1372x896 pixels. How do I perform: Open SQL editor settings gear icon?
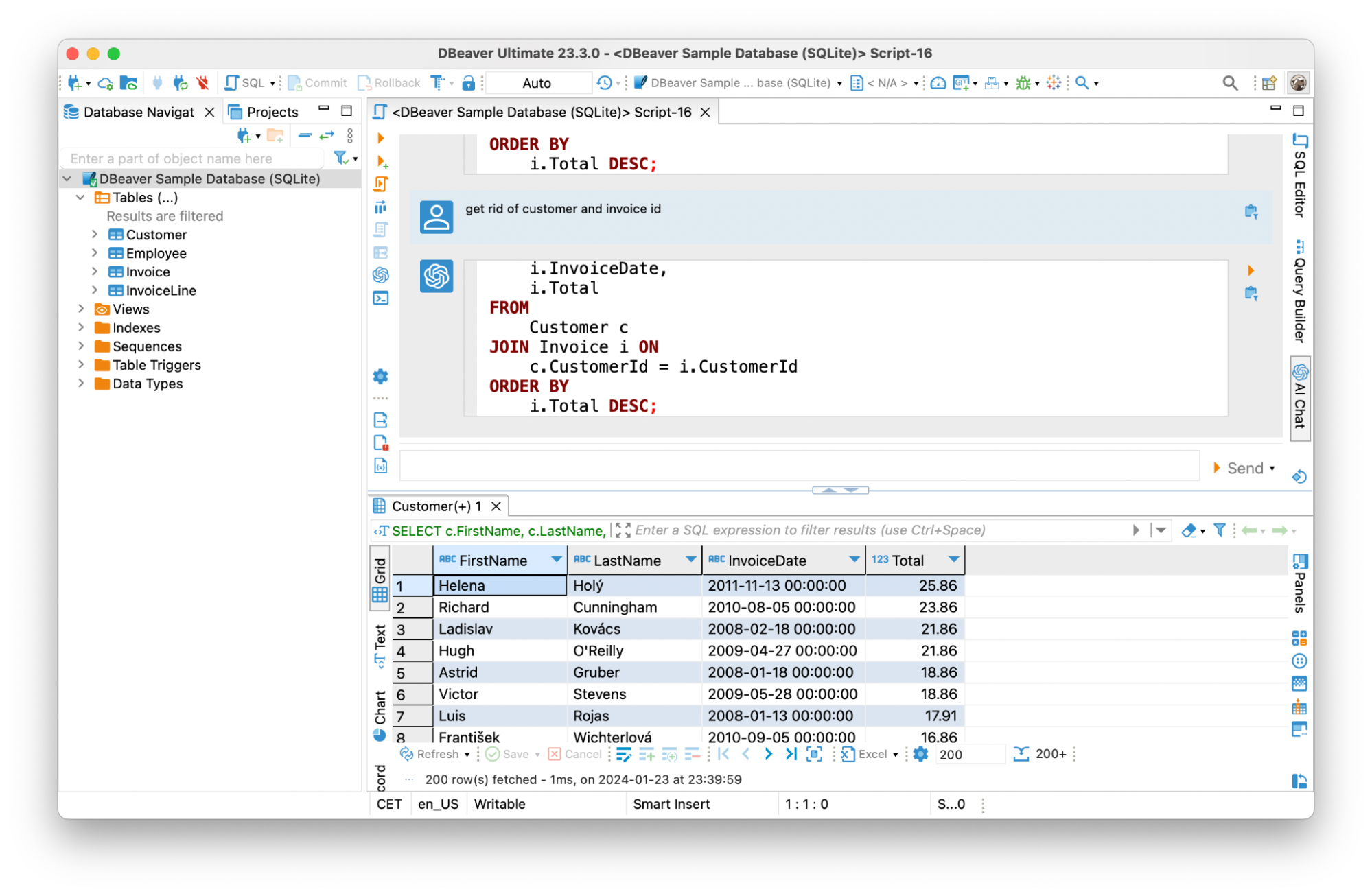click(381, 376)
